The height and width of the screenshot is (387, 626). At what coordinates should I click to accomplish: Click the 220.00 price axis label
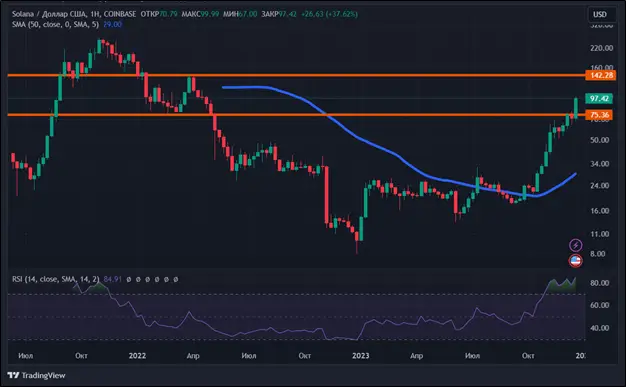click(x=602, y=48)
